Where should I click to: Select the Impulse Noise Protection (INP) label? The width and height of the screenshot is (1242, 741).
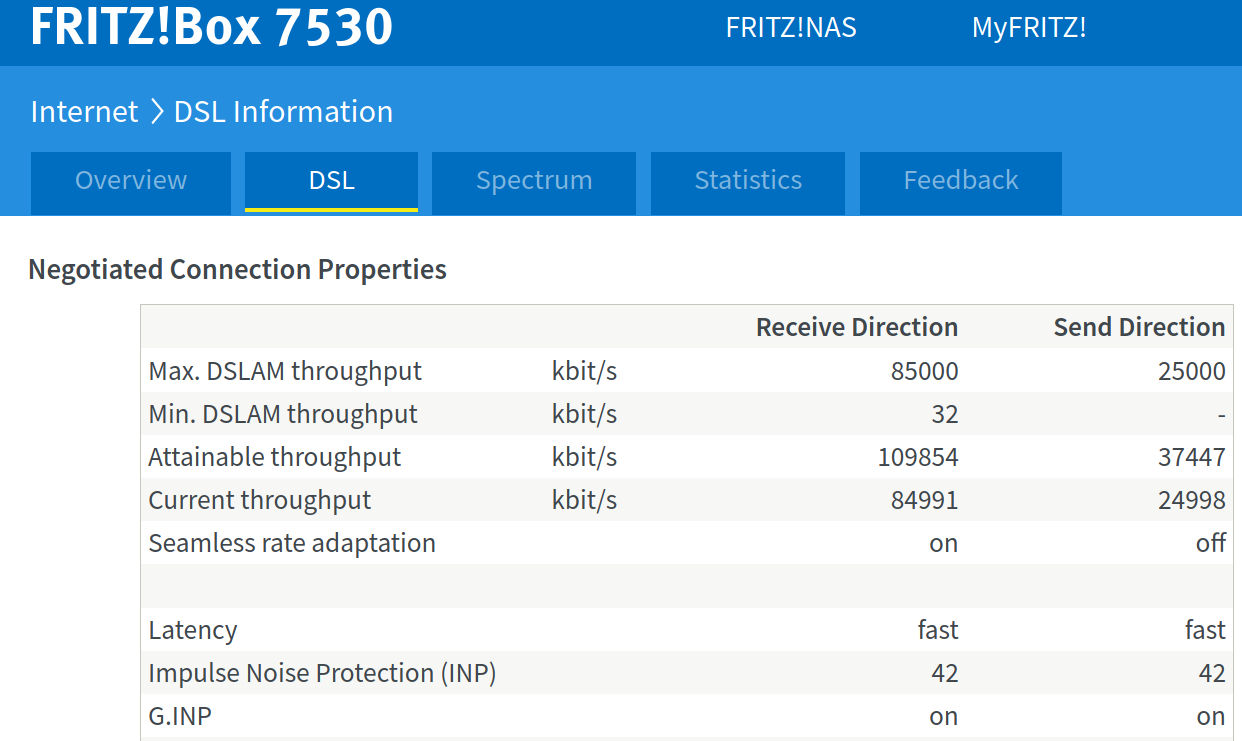click(322, 673)
